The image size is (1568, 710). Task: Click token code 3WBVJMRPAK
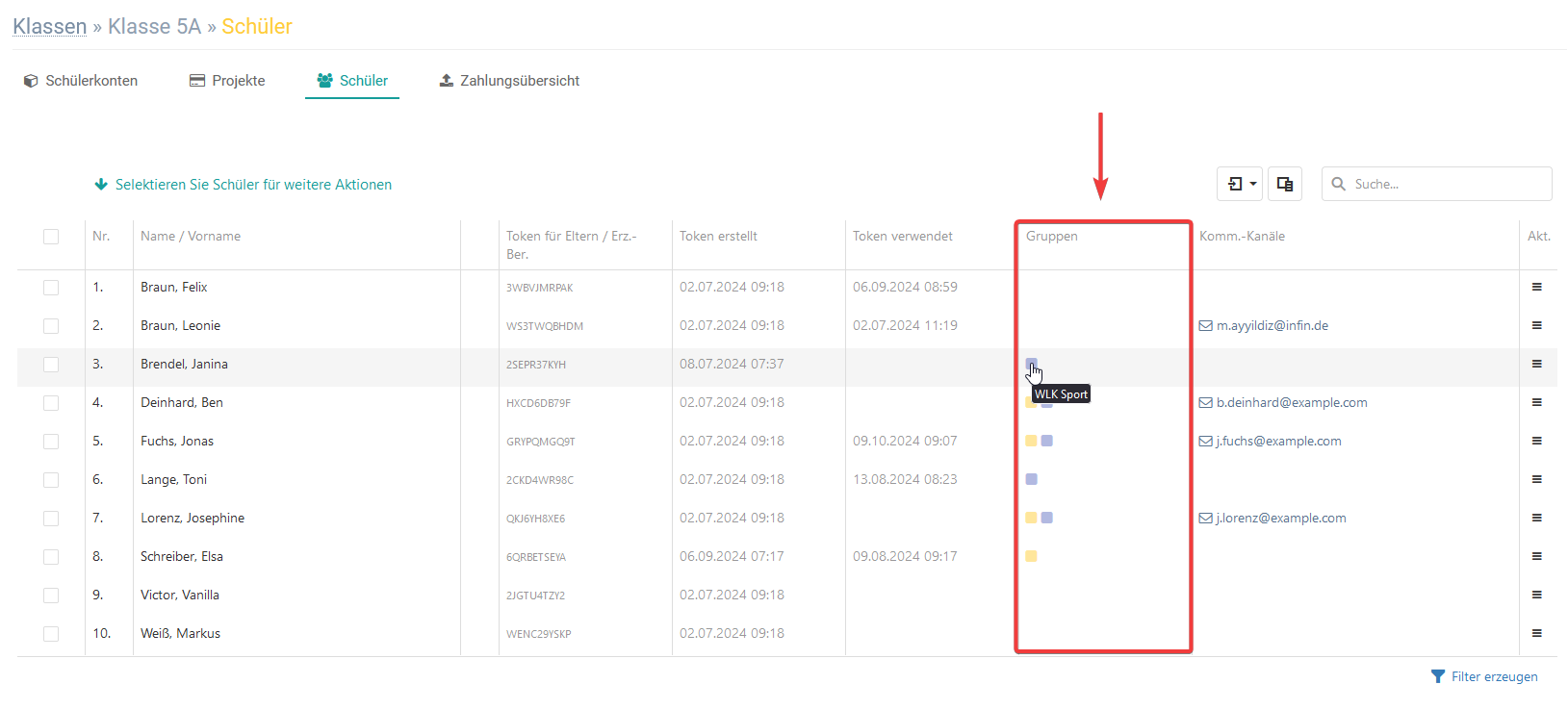tap(539, 288)
